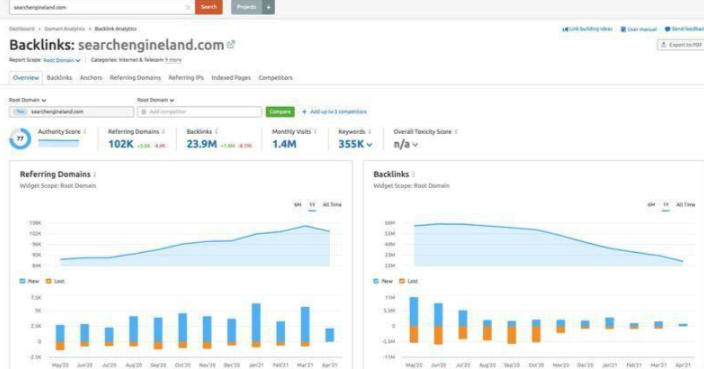The height and width of the screenshot is (369, 704).
Task: Toggle Lost checkbox in Backlinks chart
Action: pyautogui.click(x=402, y=281)
